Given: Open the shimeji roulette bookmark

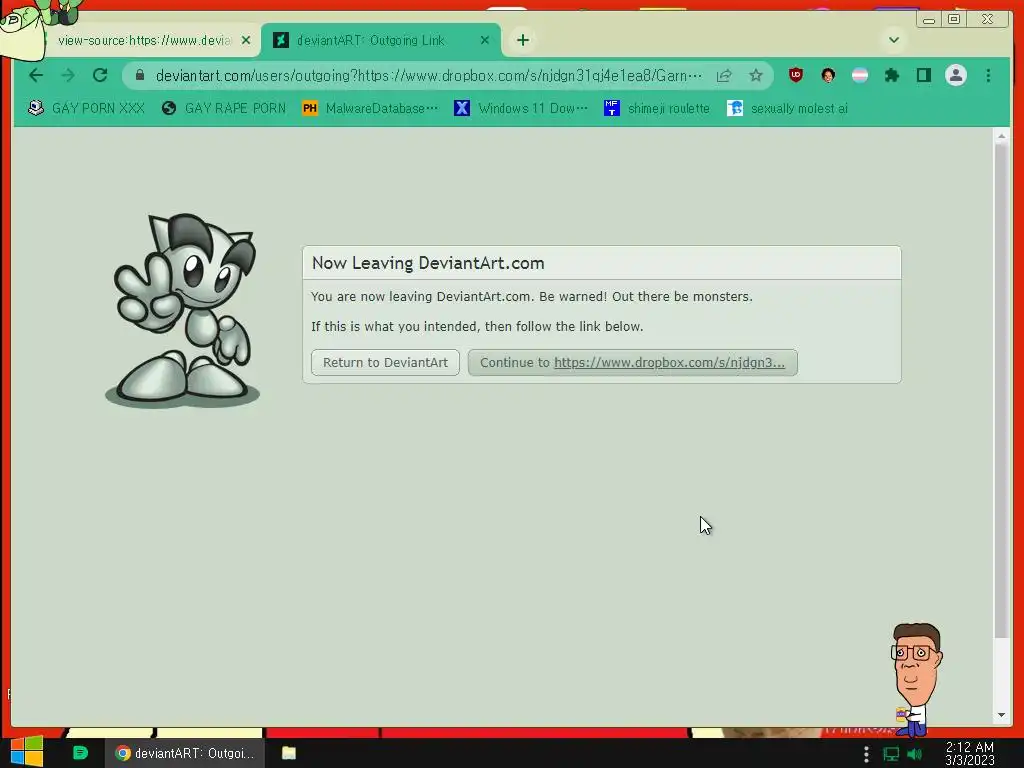Looking at the screenshot, I should 656,108.
